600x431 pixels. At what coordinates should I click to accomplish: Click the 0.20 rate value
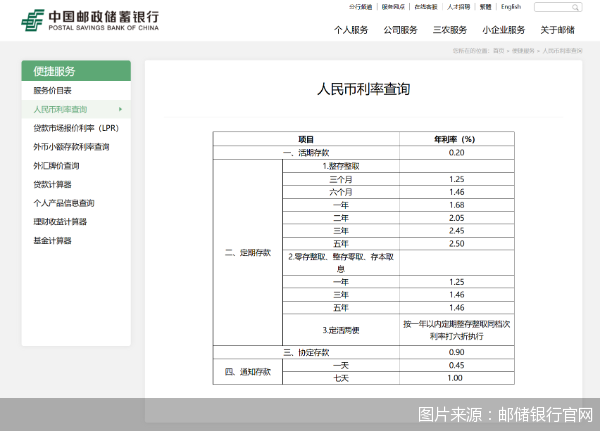(x=457, y=153)
